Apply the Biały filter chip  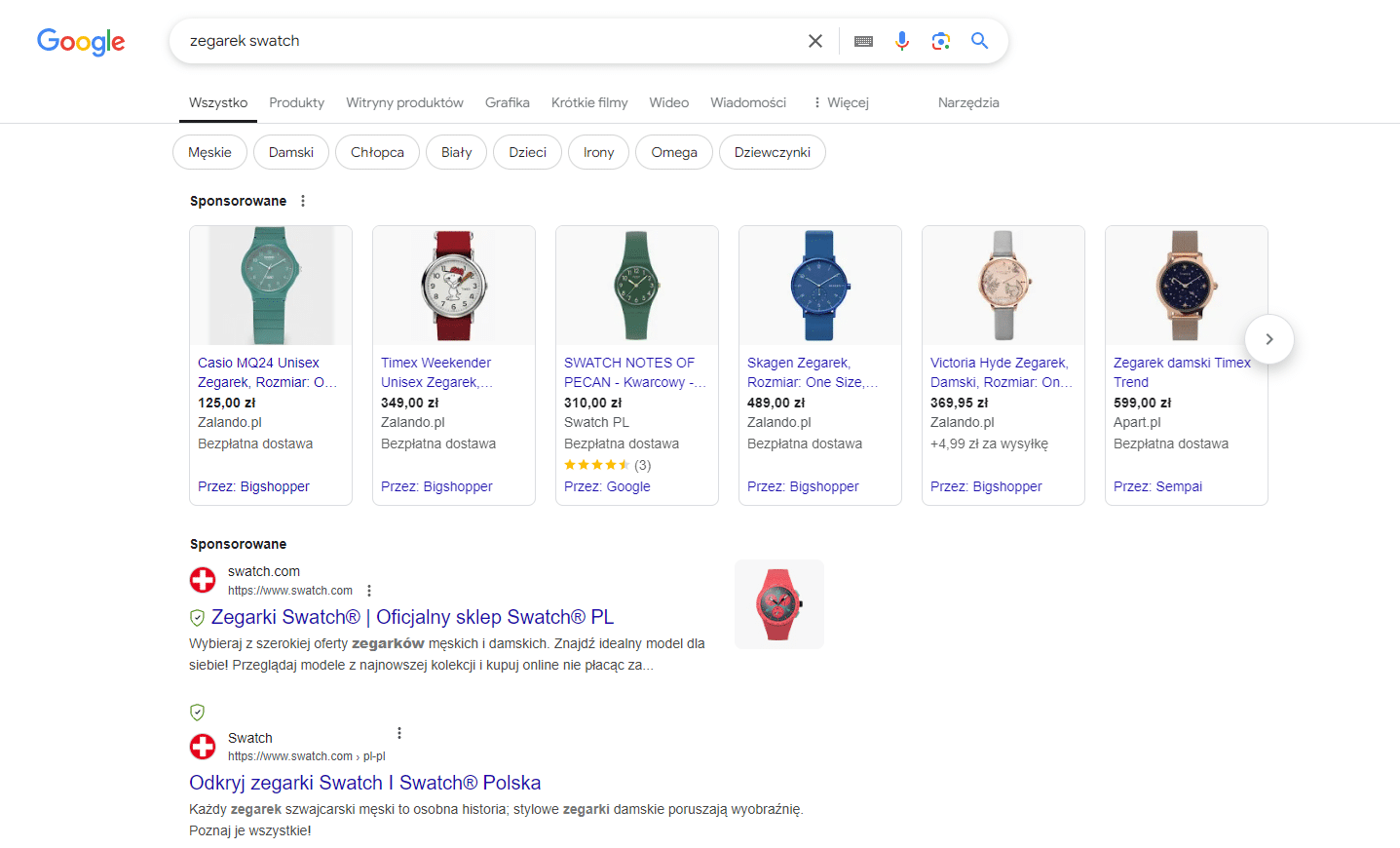tap(456, 152)
